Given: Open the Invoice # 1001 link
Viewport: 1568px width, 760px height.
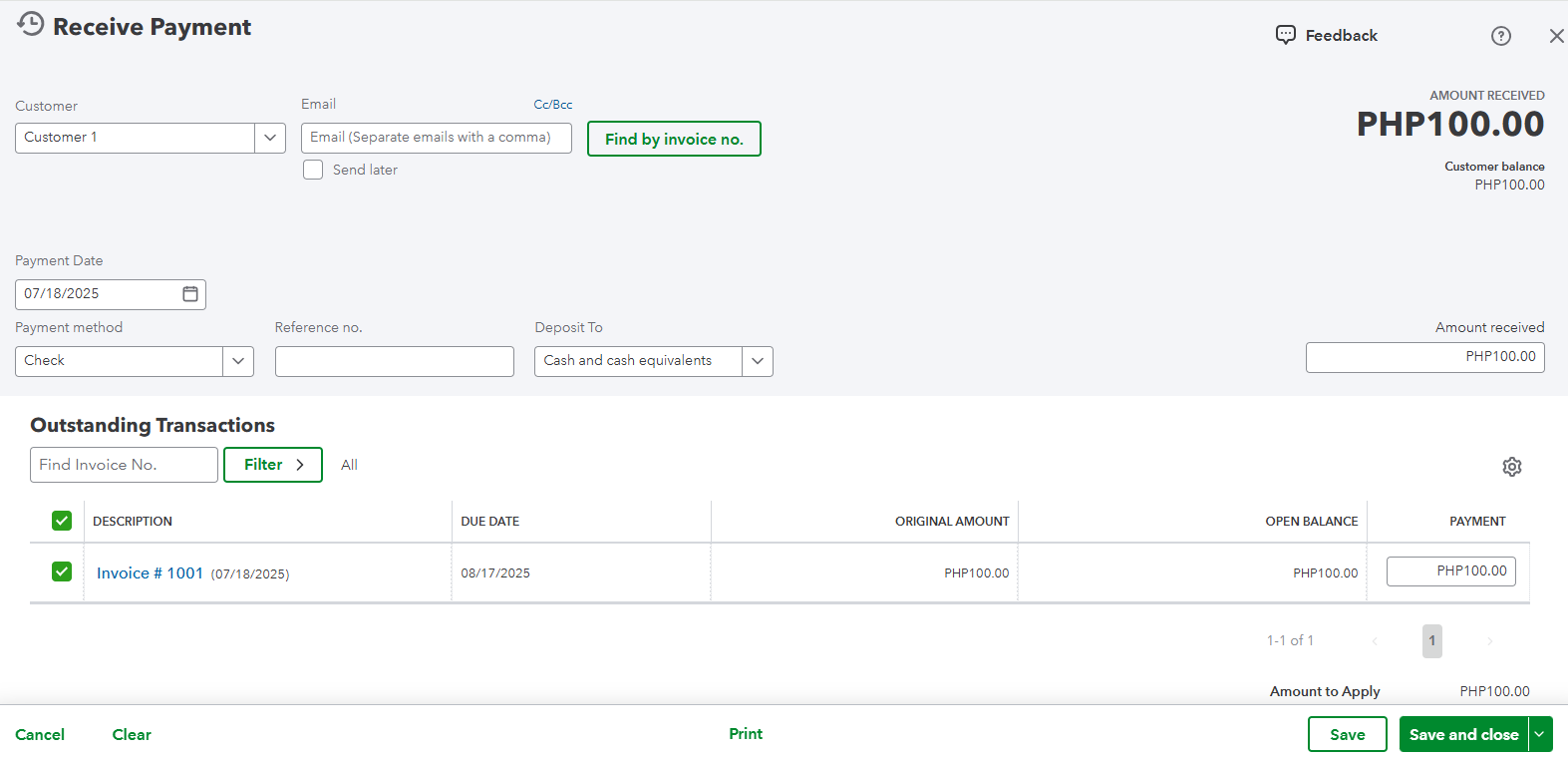Looking at the screenshot, I should click(150, 572).
